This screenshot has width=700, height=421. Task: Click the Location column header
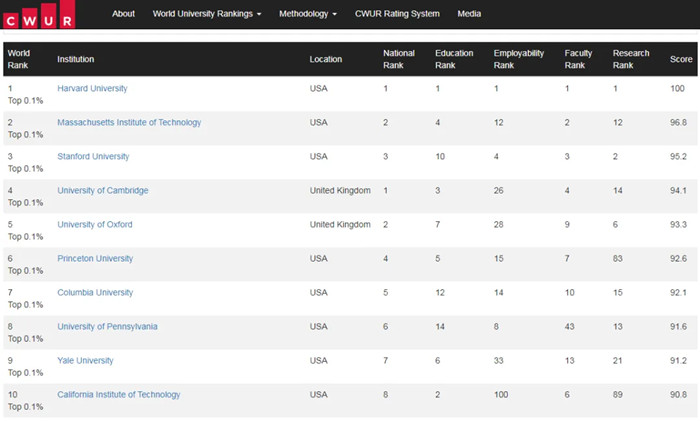coord(326,59)
